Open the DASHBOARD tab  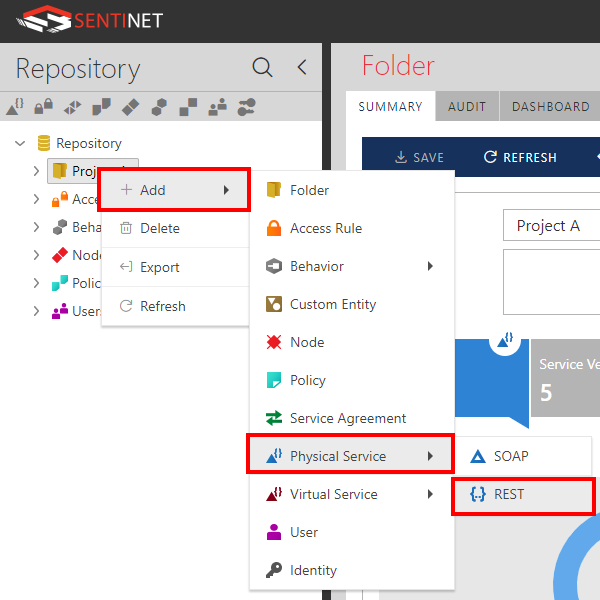pyautogui.click(x=550, y=107)
